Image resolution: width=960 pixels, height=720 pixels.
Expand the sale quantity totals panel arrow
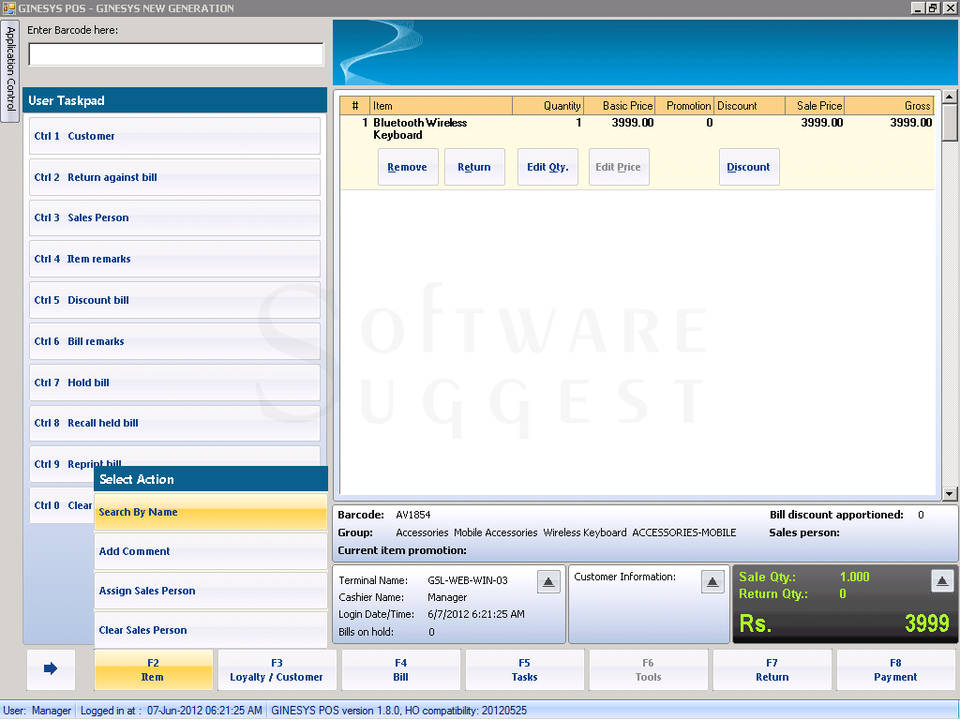pos(942,581)
